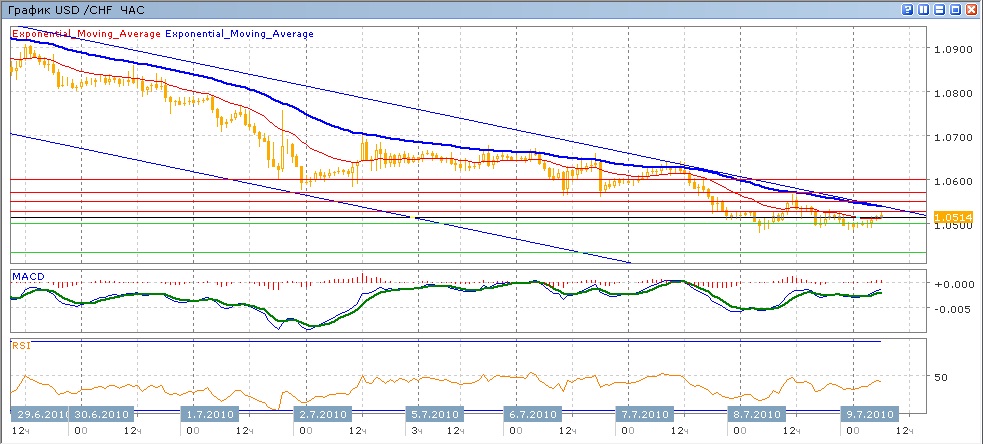Screen dimensions: 983x444
Task: Select the blue Exponential_Moving_Average legend label
Action: point(239,34)
